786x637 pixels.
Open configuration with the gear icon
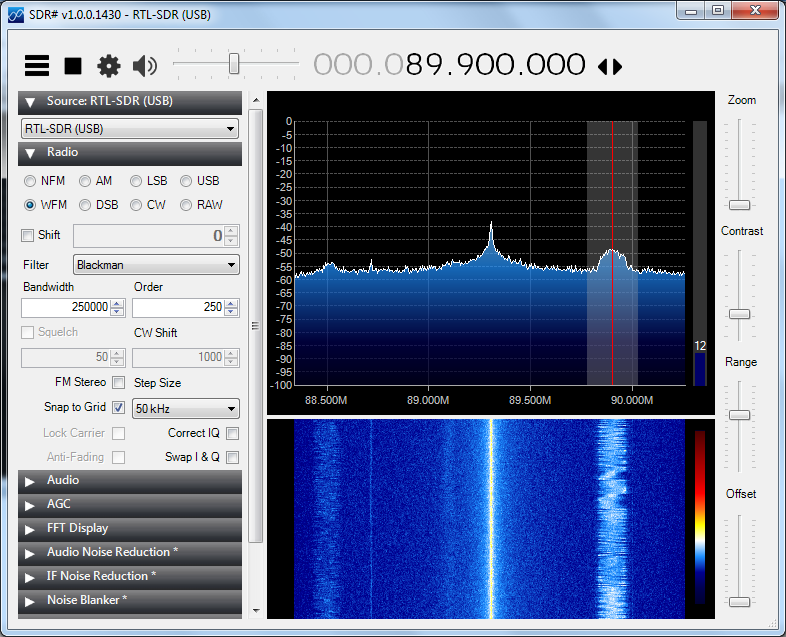pos(109,66)
